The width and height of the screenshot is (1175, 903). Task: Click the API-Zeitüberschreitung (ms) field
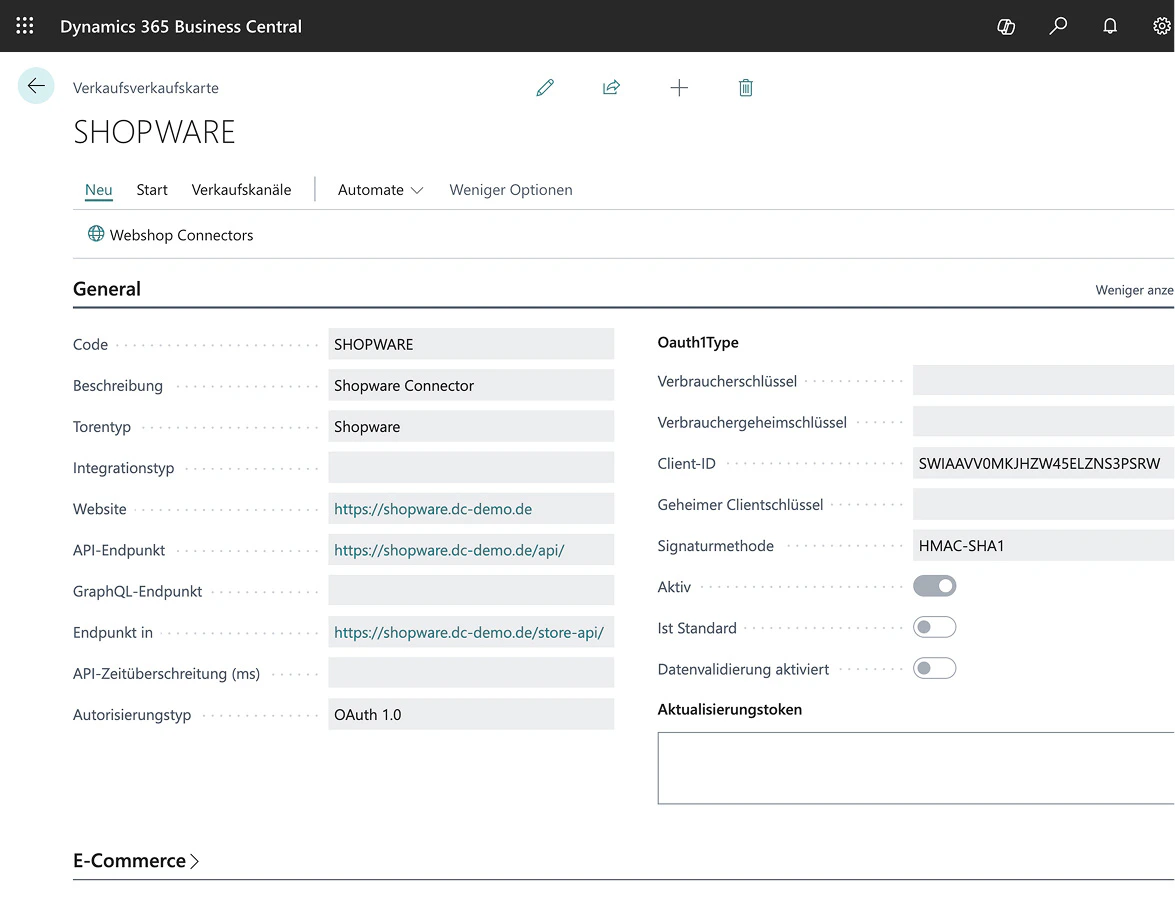pyautogui.click(x=471, y=673)
